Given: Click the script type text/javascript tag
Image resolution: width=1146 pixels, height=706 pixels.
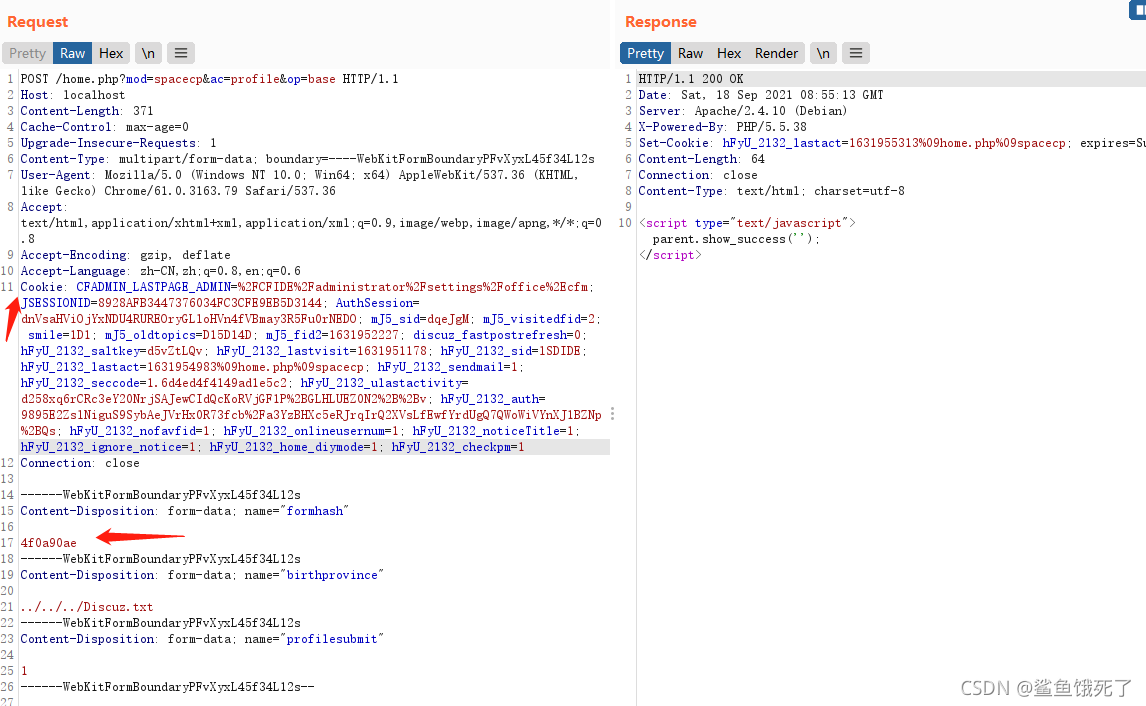Looking at the screenshot, I should [747, 223].
